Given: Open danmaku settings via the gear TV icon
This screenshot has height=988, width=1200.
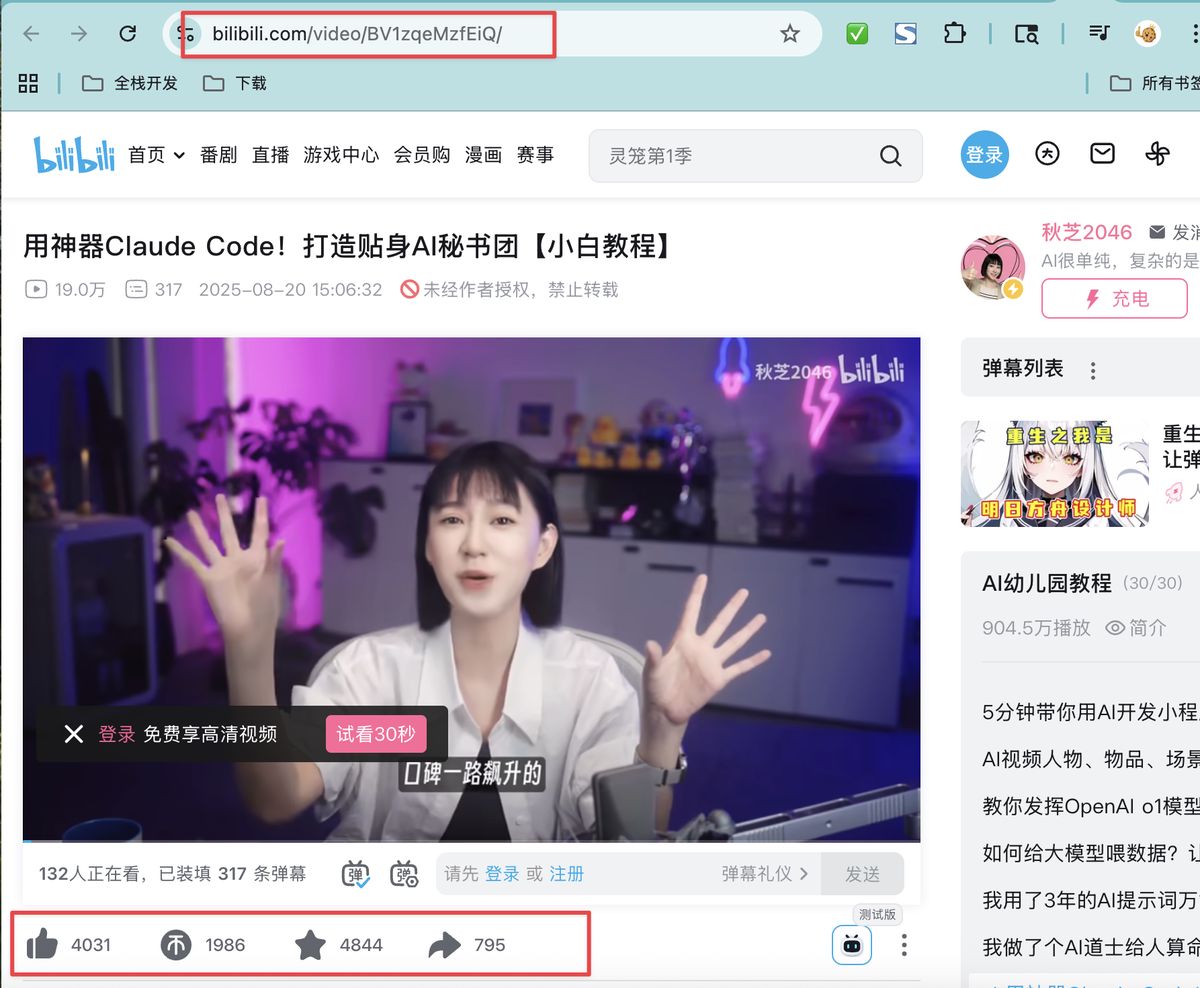Looking at the screenshot, I should click(405, 873).
